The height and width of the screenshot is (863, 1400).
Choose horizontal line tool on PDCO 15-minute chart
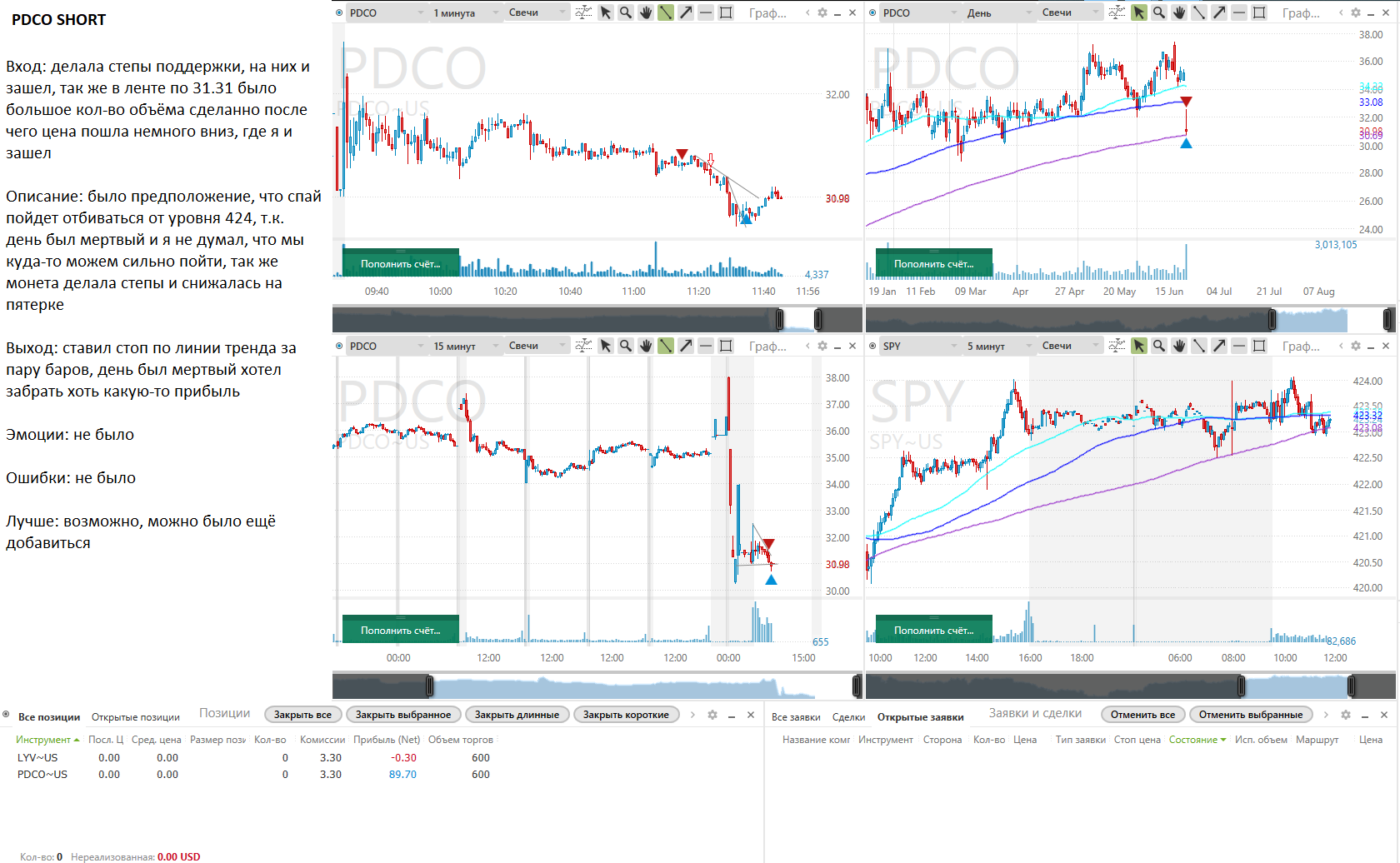(706, 346)
